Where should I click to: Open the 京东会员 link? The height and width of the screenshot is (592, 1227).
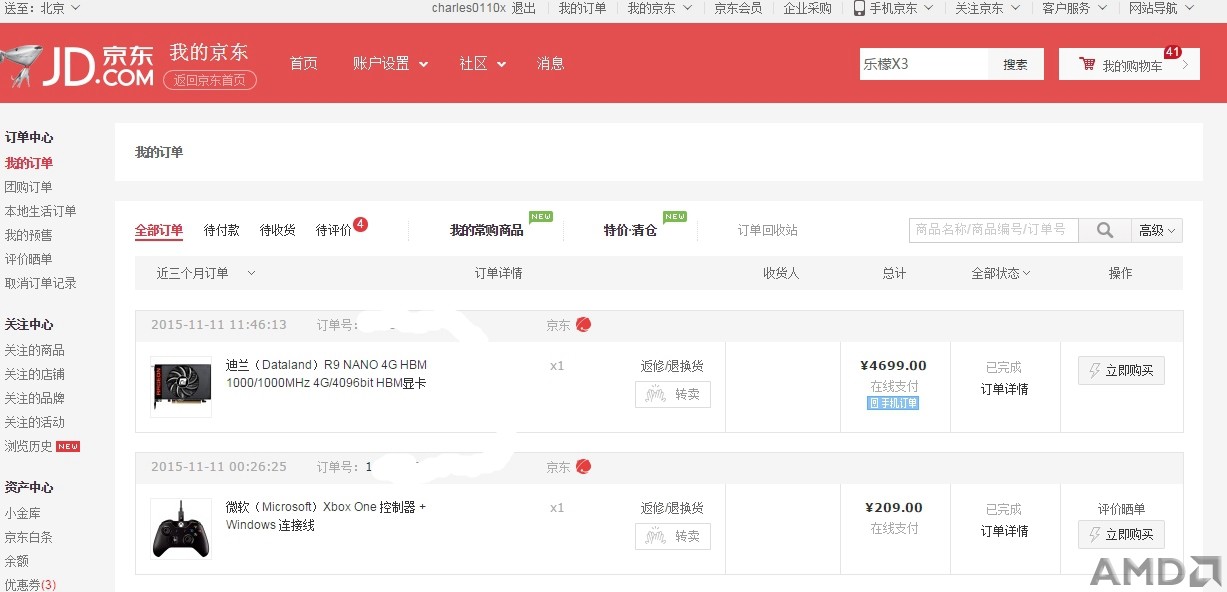click(738, 8)
